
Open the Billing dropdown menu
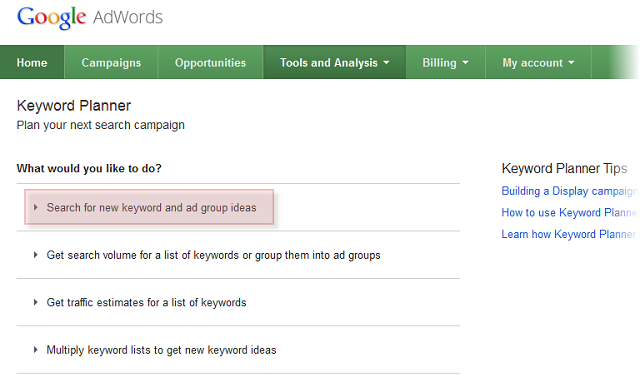pyautogui.click(x=445, y=62)
